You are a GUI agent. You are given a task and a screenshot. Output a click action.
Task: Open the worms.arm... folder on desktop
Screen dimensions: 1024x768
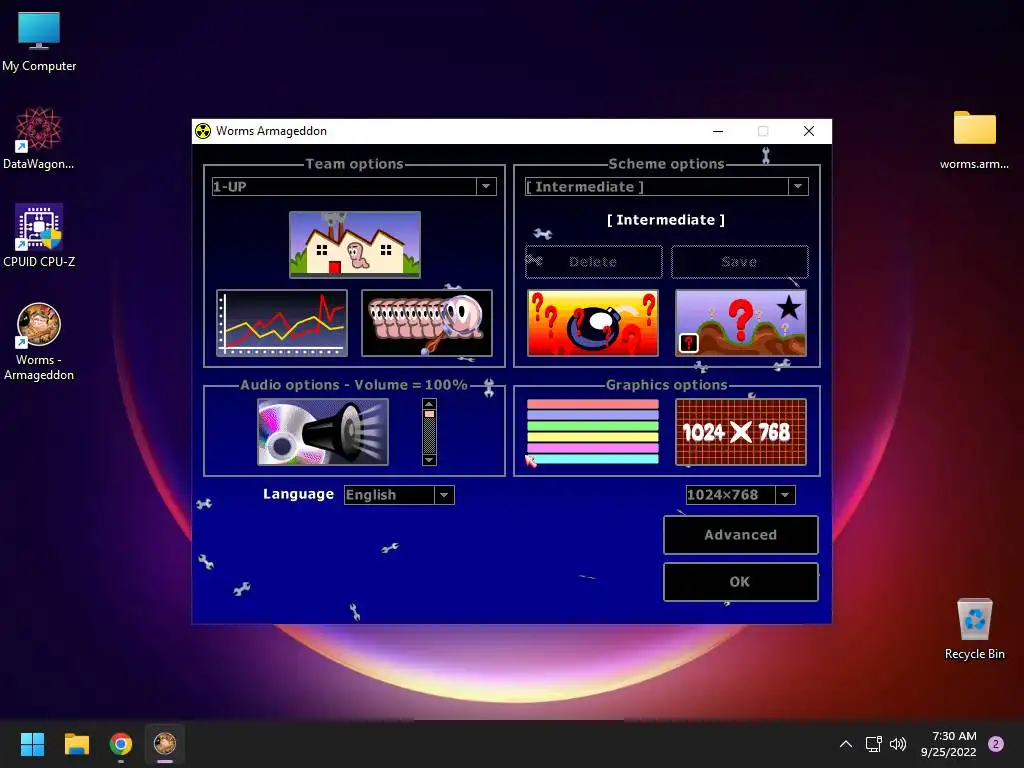[x=974, y=140]
